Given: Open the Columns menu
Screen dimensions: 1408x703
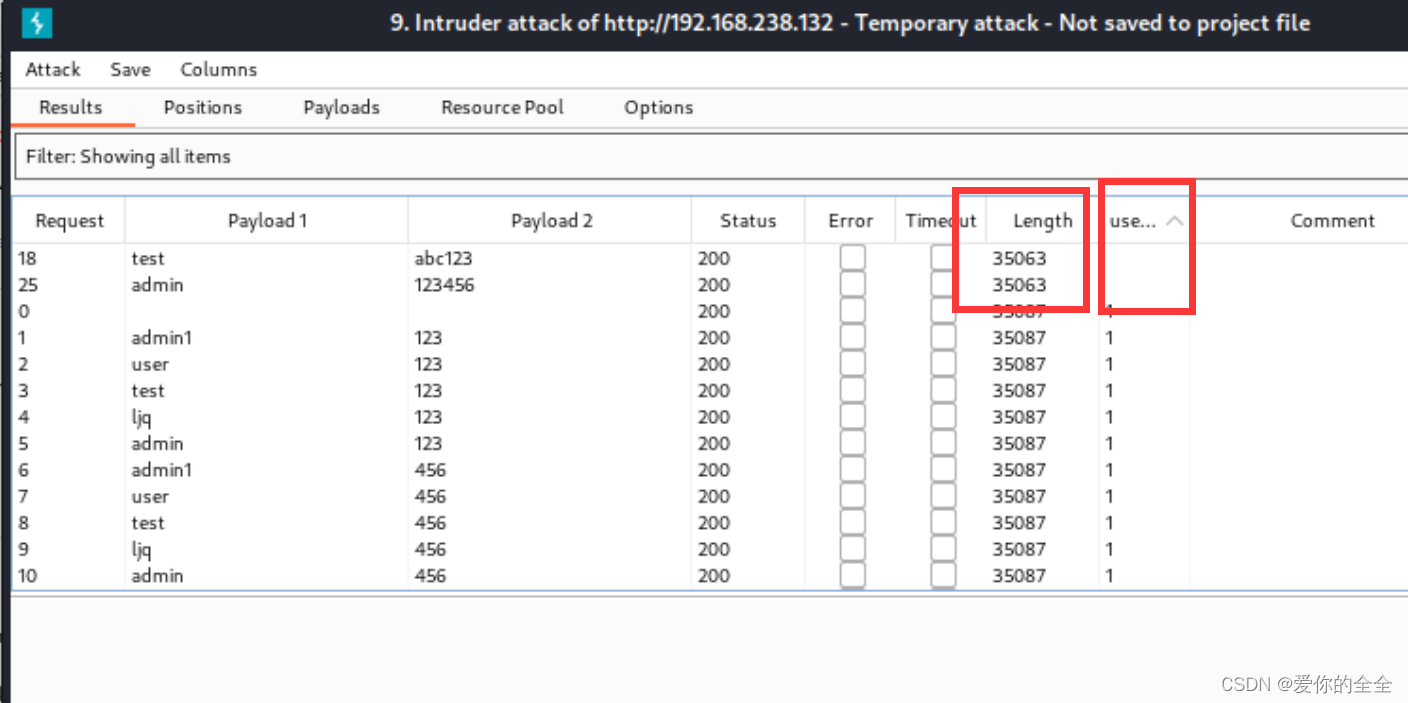Looking at the screenshot, I should [219, 70].
